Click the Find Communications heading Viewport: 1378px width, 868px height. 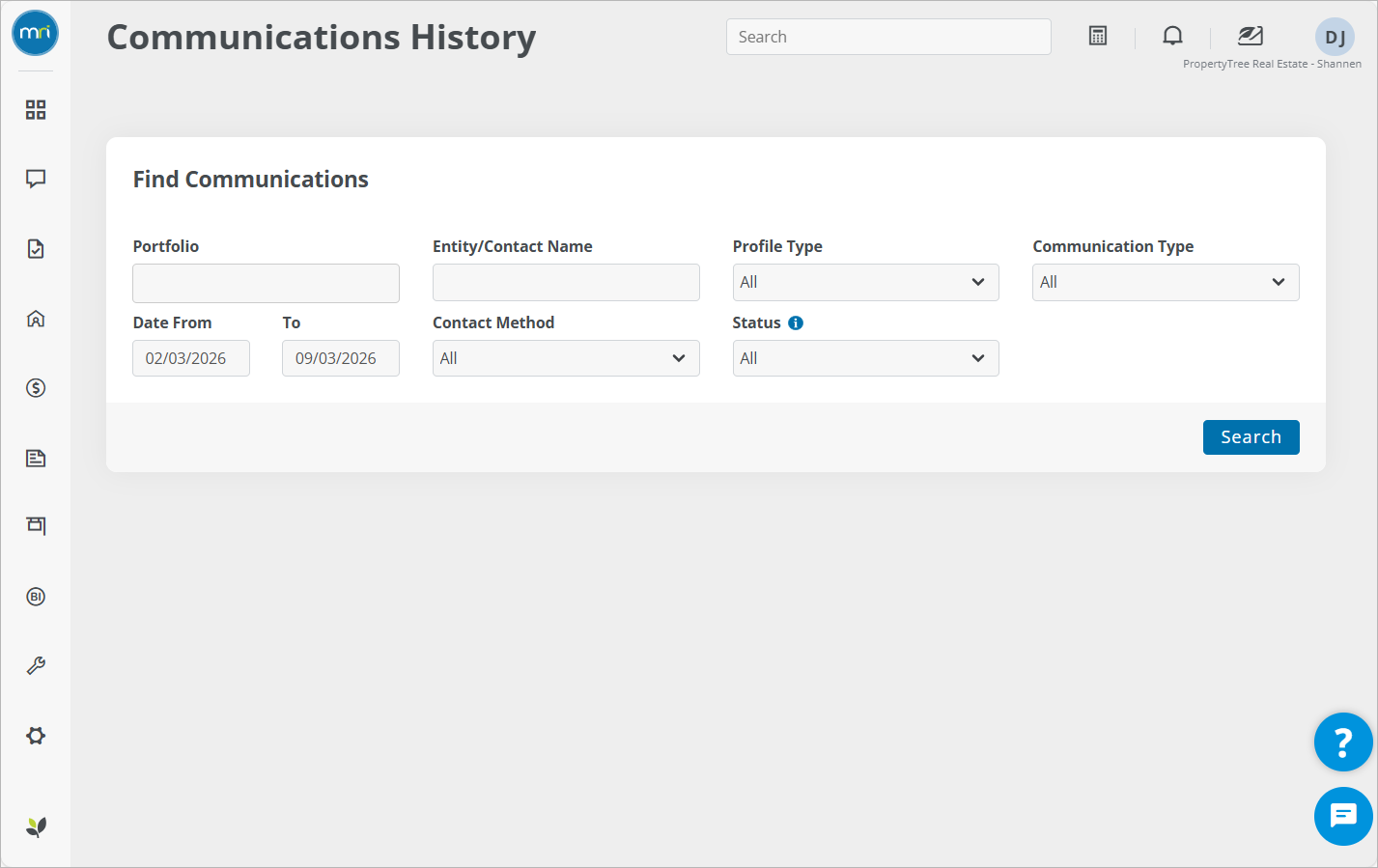click(x=251, y=180)
